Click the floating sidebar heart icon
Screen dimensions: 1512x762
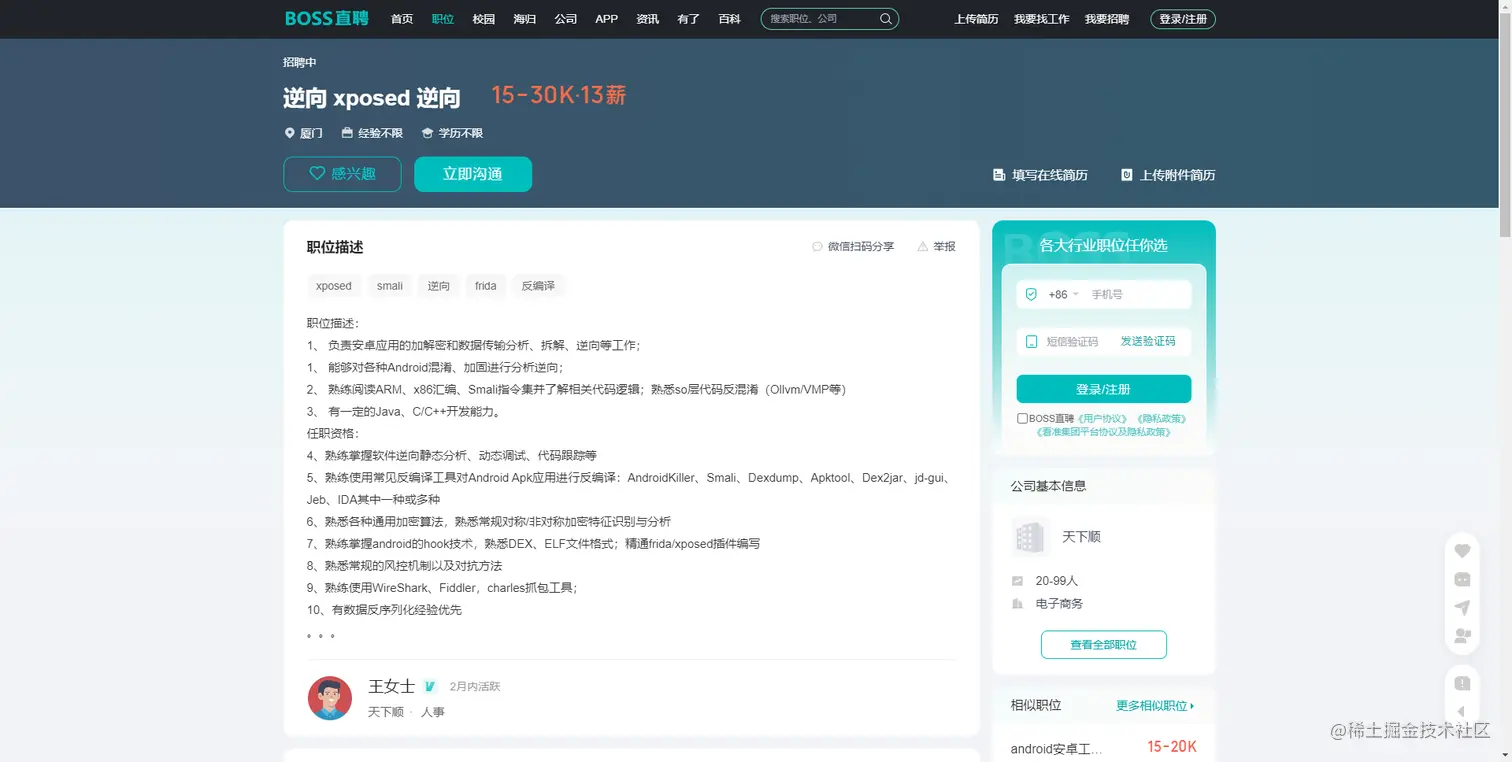pos(1462,551)
